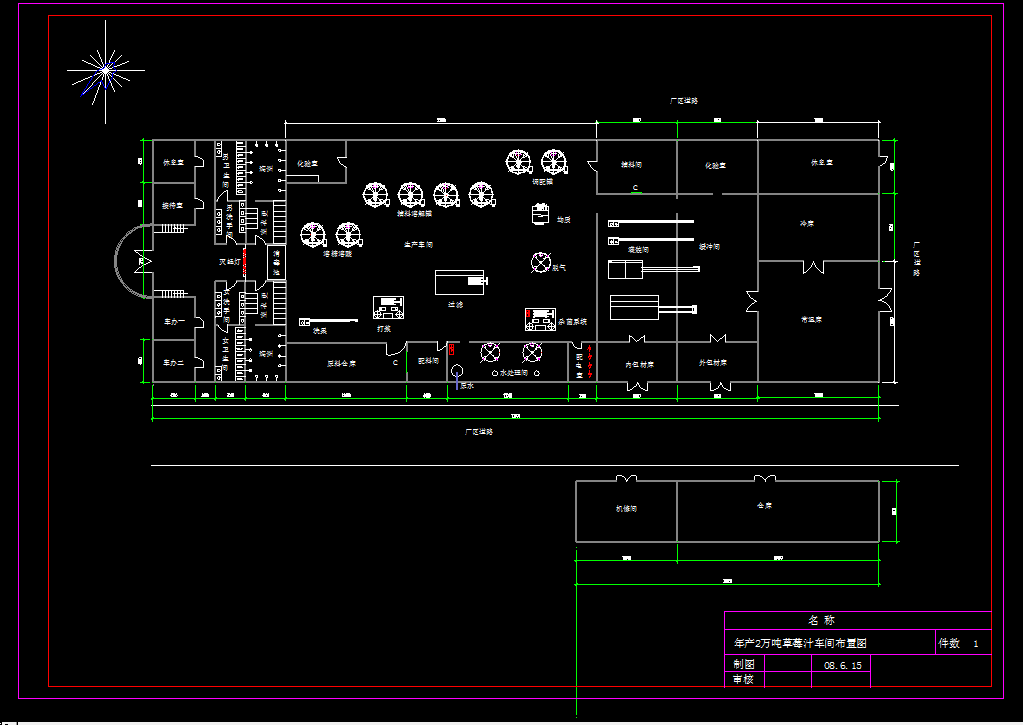Click the 男卫生间 vertical label
The height and width of the screenshot is (725, 1023).
(226, 172)
